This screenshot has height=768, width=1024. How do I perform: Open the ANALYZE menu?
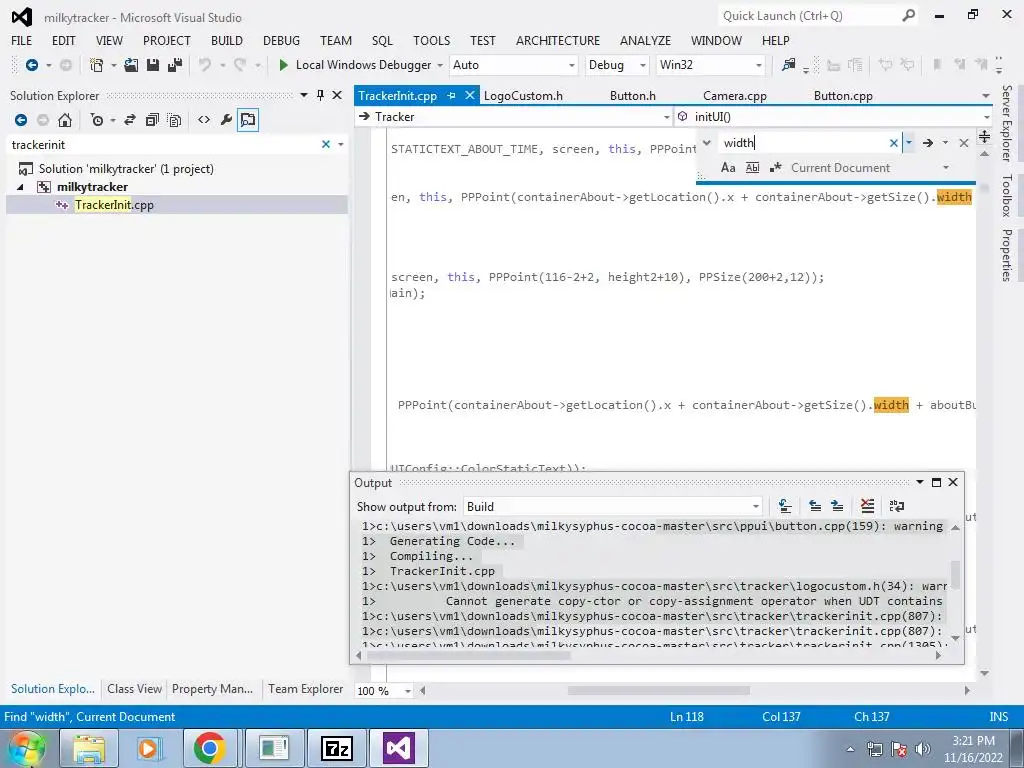[645, 40]
